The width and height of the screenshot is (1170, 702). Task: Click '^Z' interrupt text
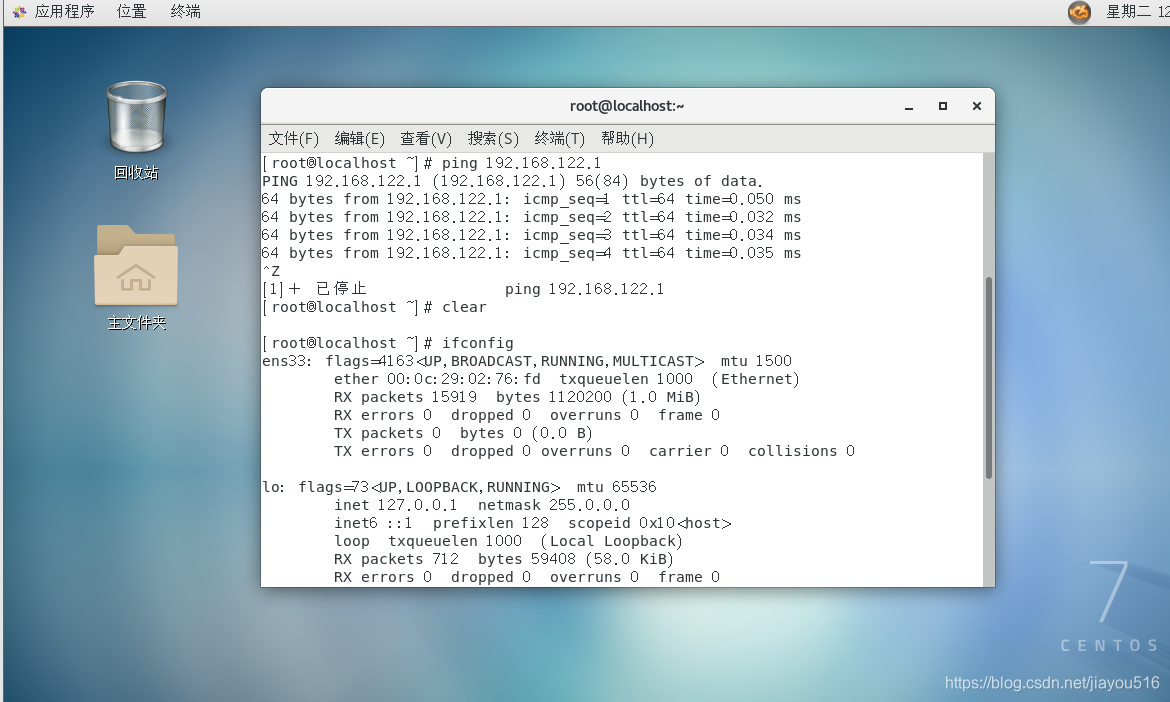pyautogui.click(x=271, y=271)
